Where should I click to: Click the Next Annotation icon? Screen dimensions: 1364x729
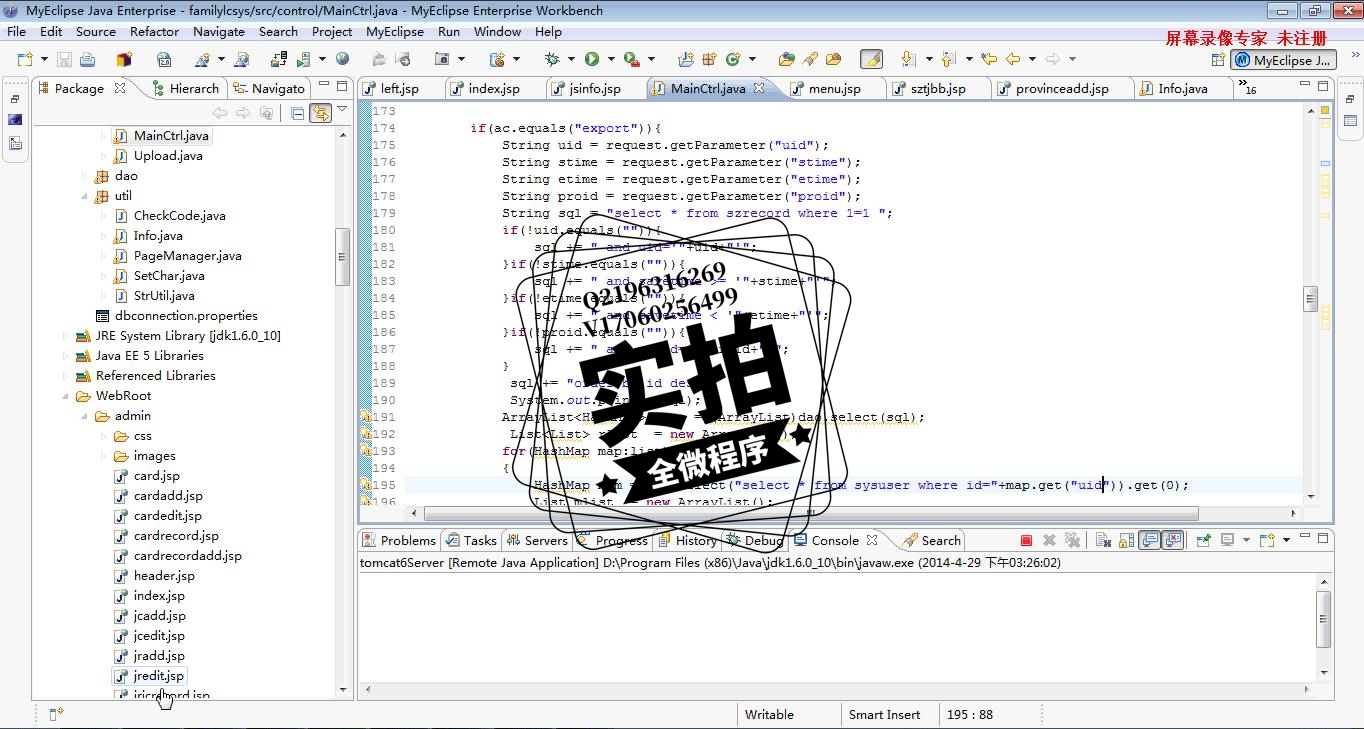click(908, 59)
